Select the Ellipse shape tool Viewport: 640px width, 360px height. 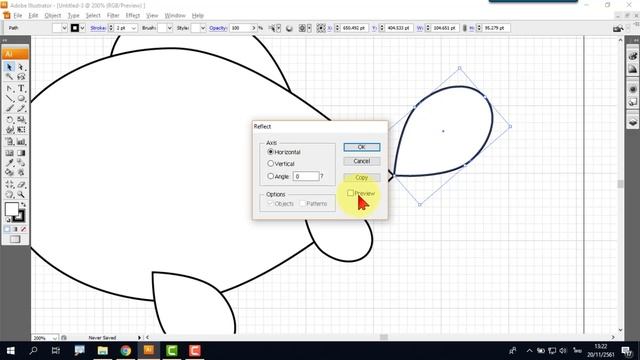click(x=21, y=98)
